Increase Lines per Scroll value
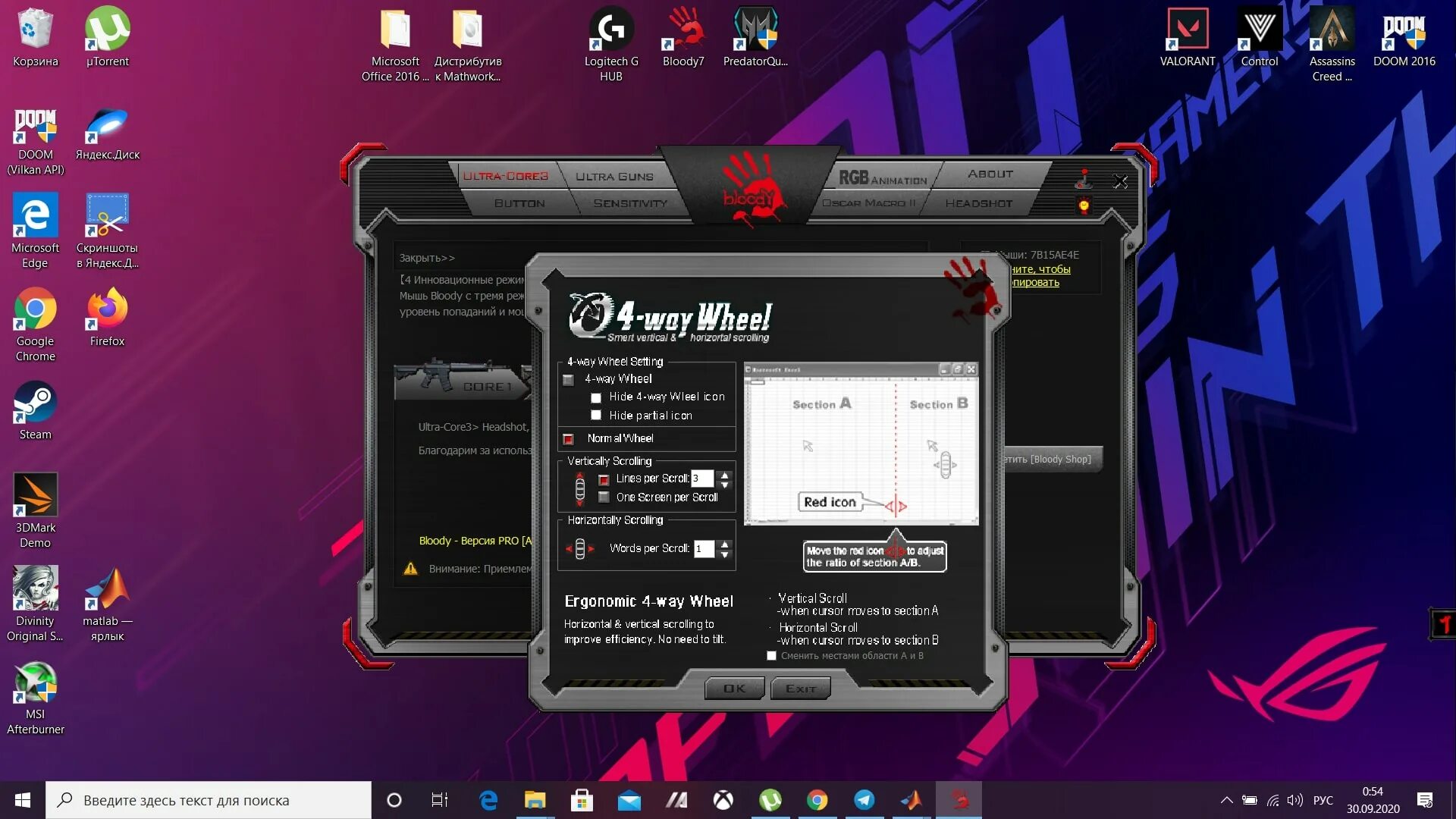 [x=725, y=475]
